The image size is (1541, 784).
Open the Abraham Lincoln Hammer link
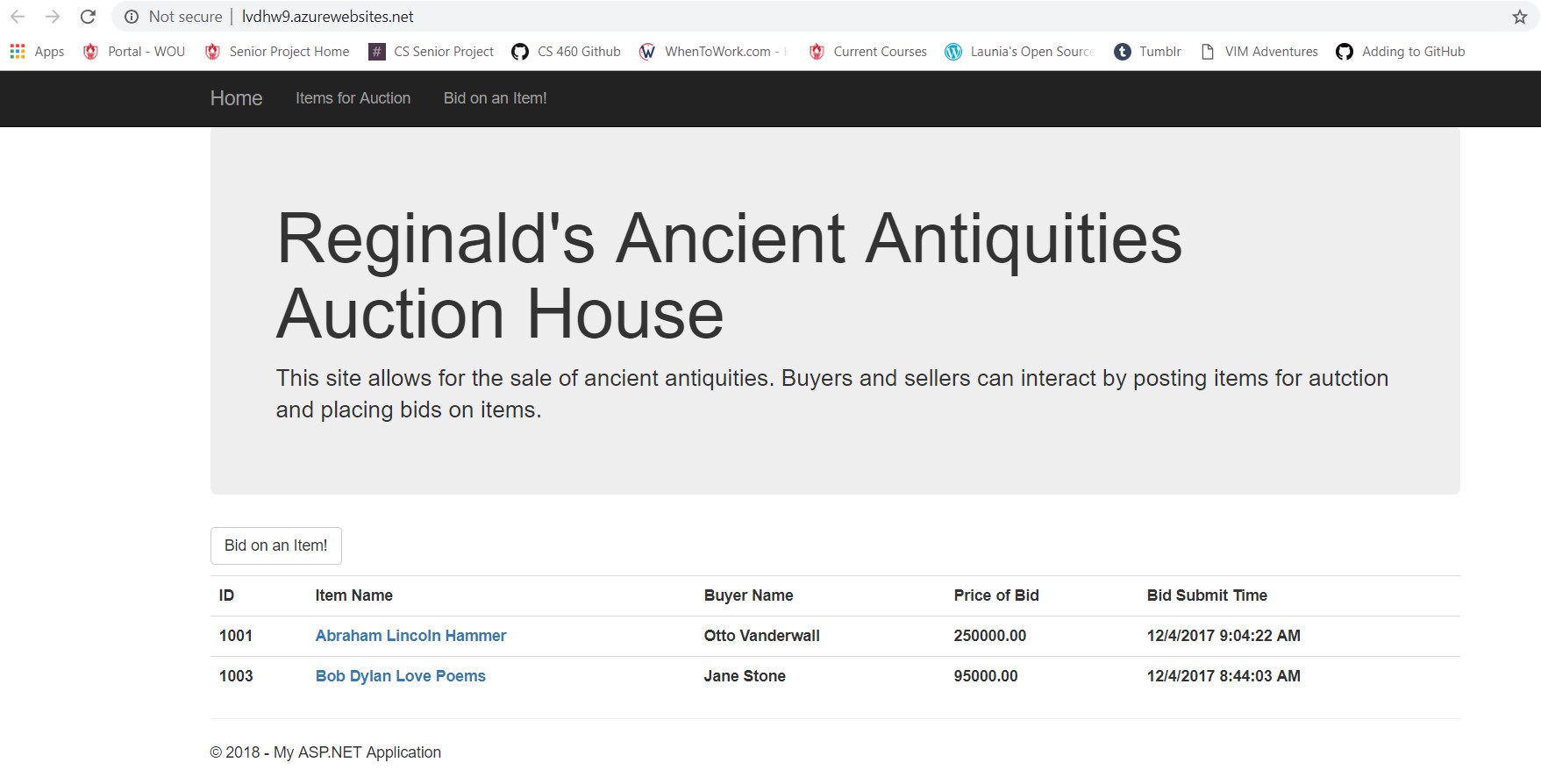(410, 636)
